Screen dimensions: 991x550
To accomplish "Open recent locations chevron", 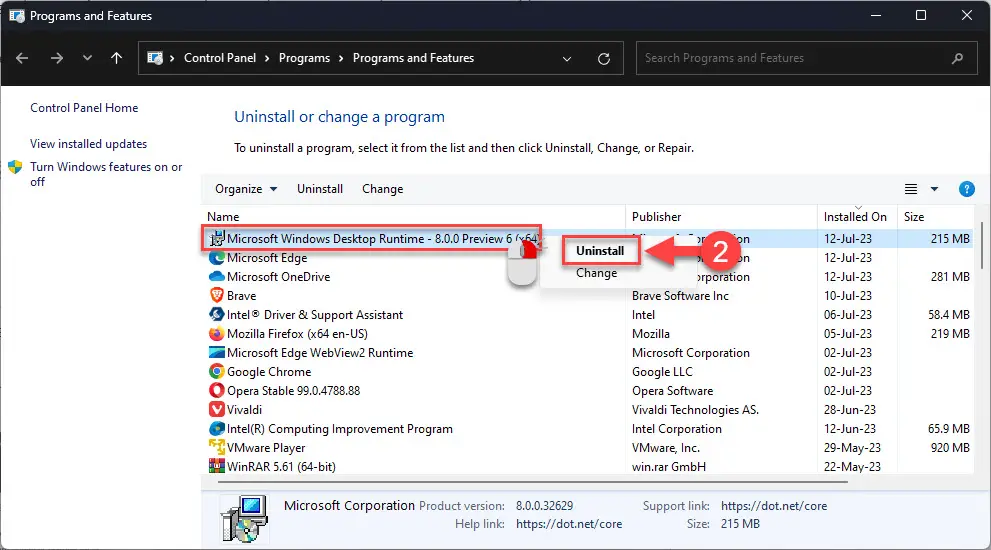I will click(87, 58).
